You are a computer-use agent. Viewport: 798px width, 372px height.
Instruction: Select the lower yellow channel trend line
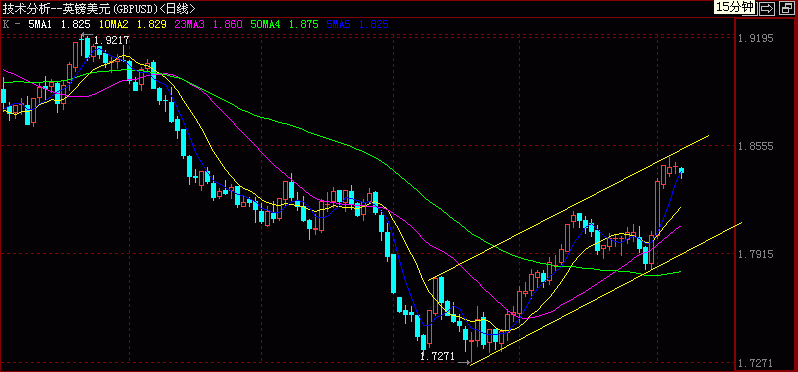point(606,294)
